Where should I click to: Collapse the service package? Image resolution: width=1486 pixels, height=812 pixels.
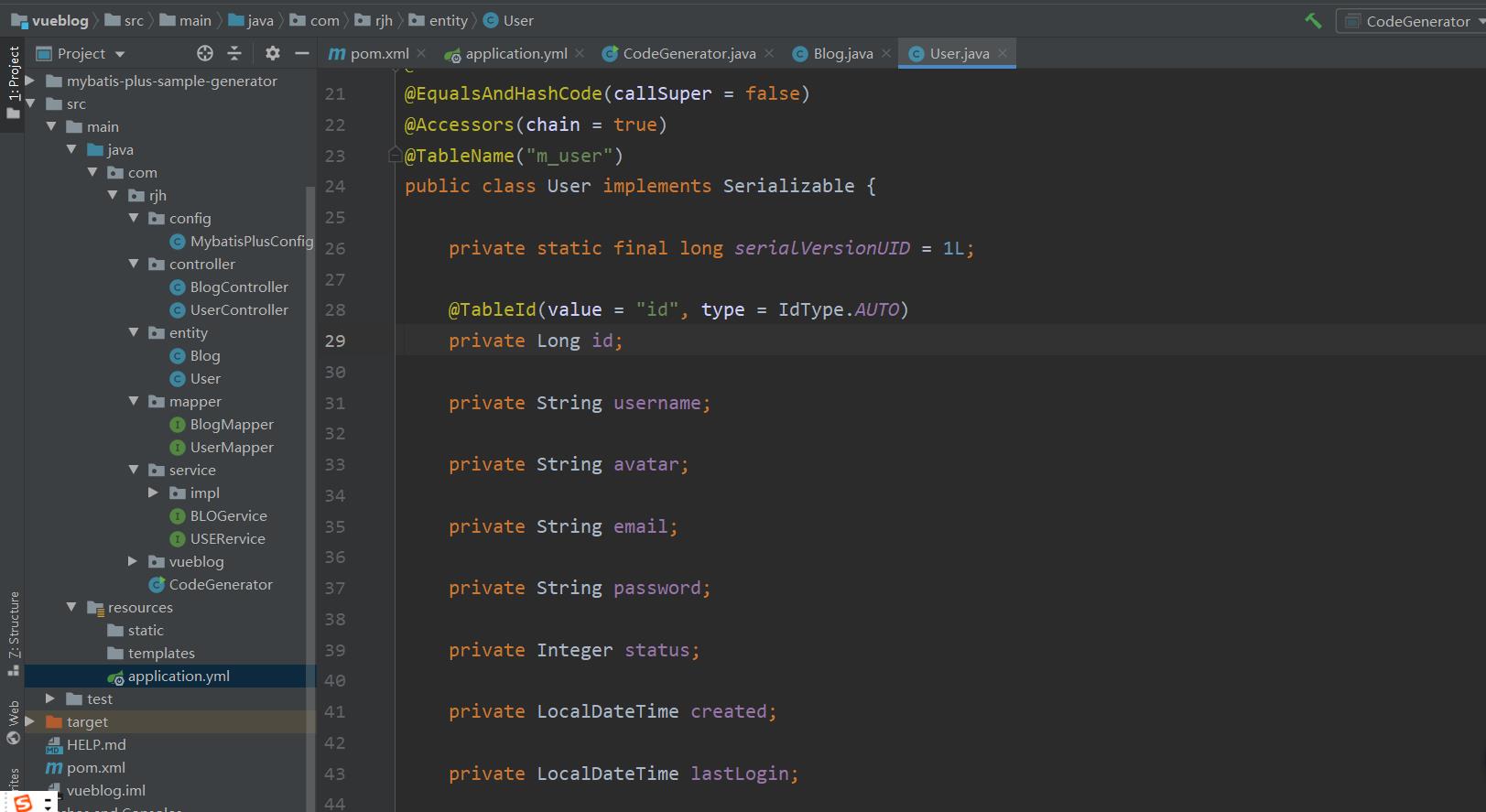(134, 470)
